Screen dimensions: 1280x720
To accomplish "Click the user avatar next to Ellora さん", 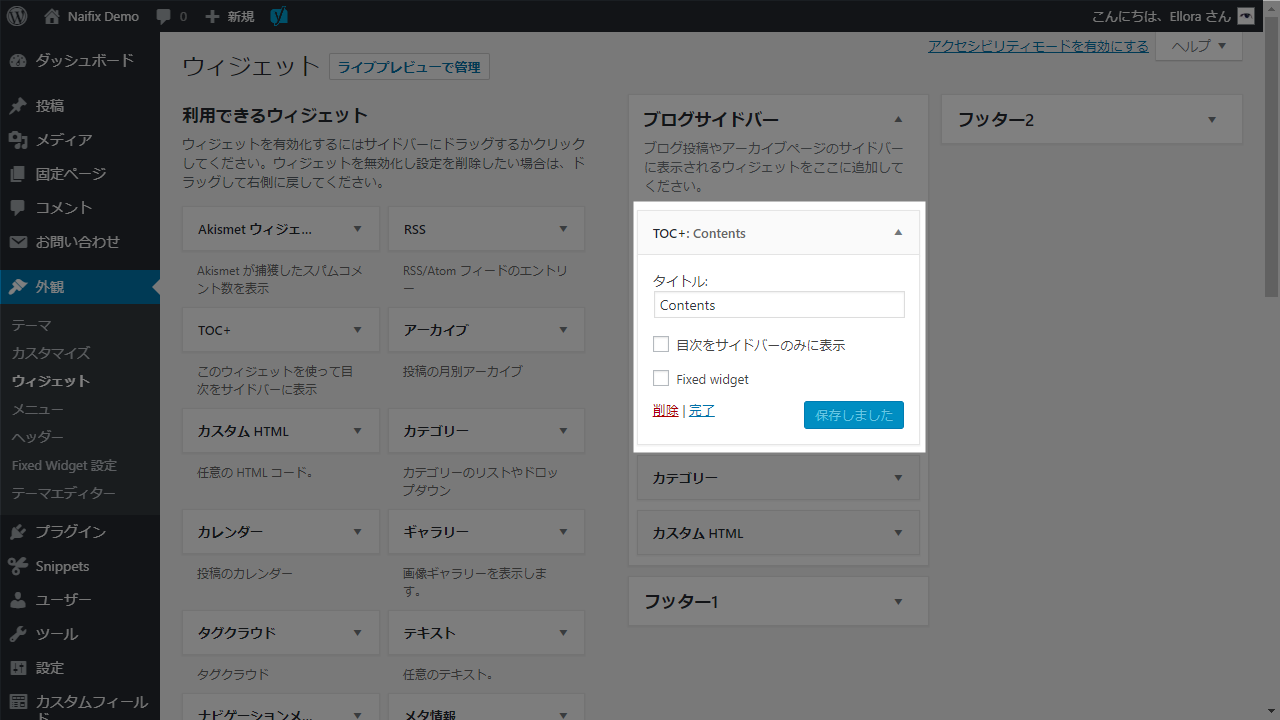I will [x=1245, y=16].
